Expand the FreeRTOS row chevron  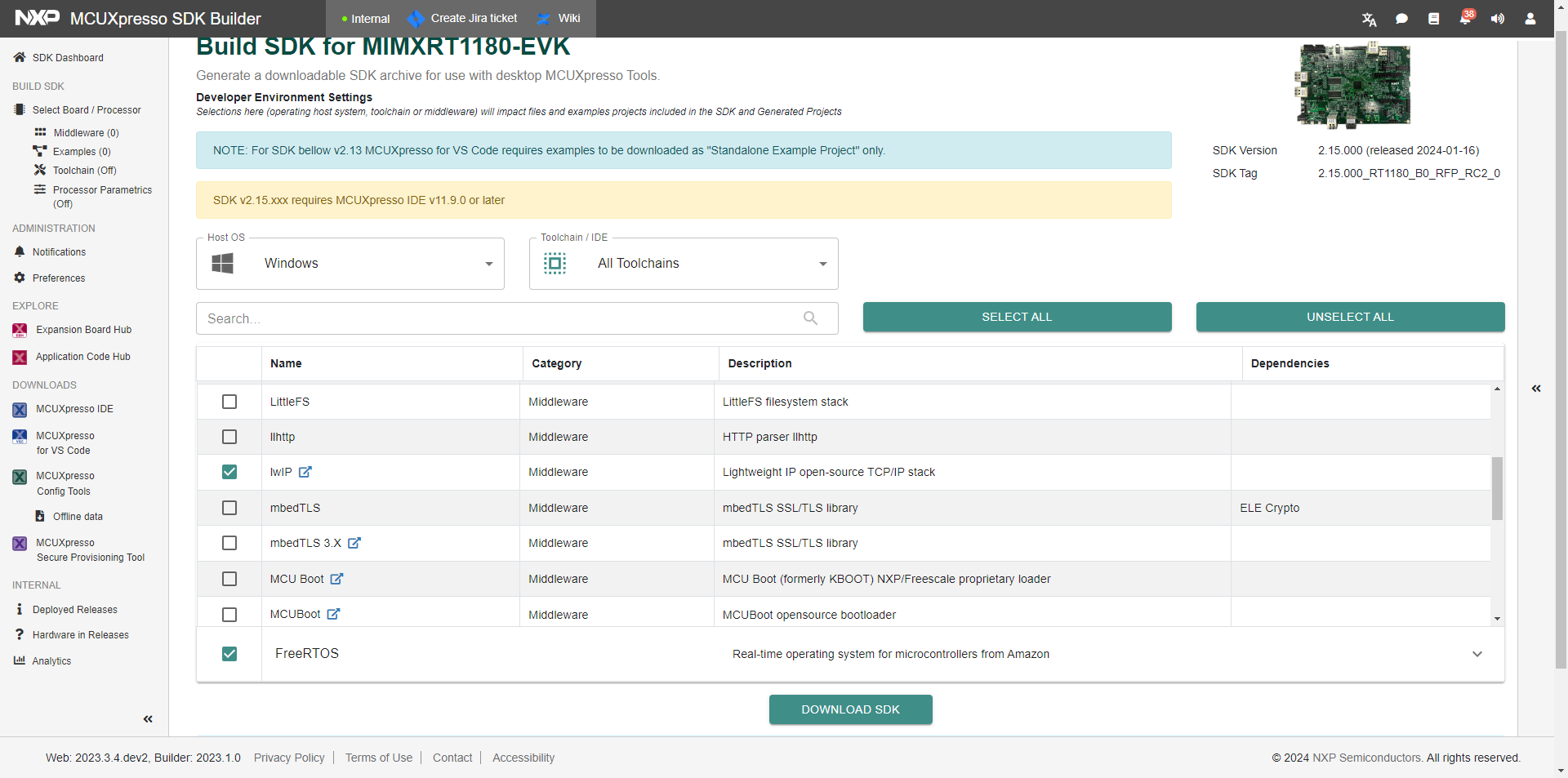point(1477,654)
